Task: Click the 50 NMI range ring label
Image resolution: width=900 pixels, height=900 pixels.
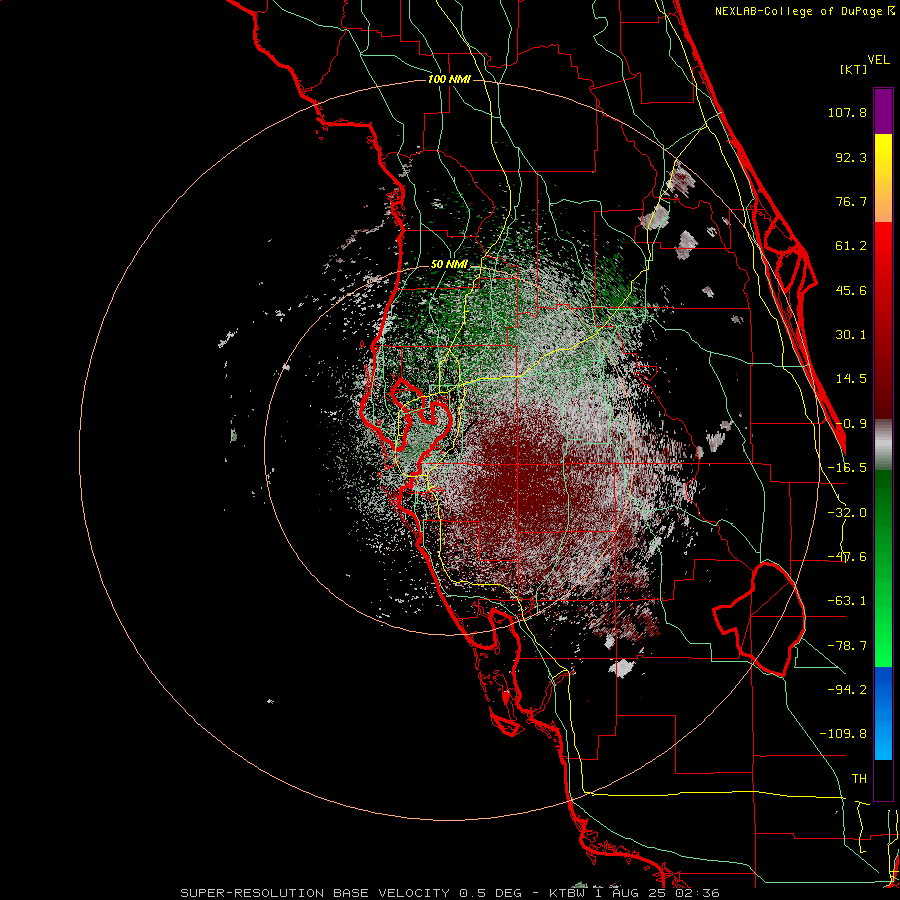Action: (x=449, y=264)
